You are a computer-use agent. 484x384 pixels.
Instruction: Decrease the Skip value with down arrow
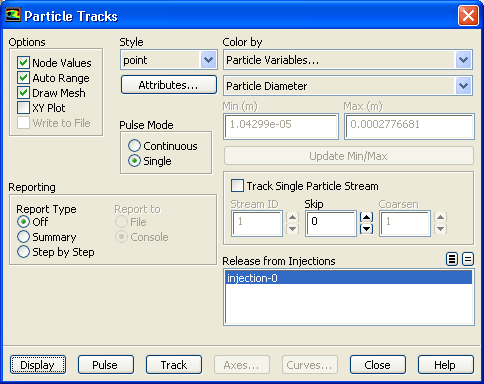366,229
